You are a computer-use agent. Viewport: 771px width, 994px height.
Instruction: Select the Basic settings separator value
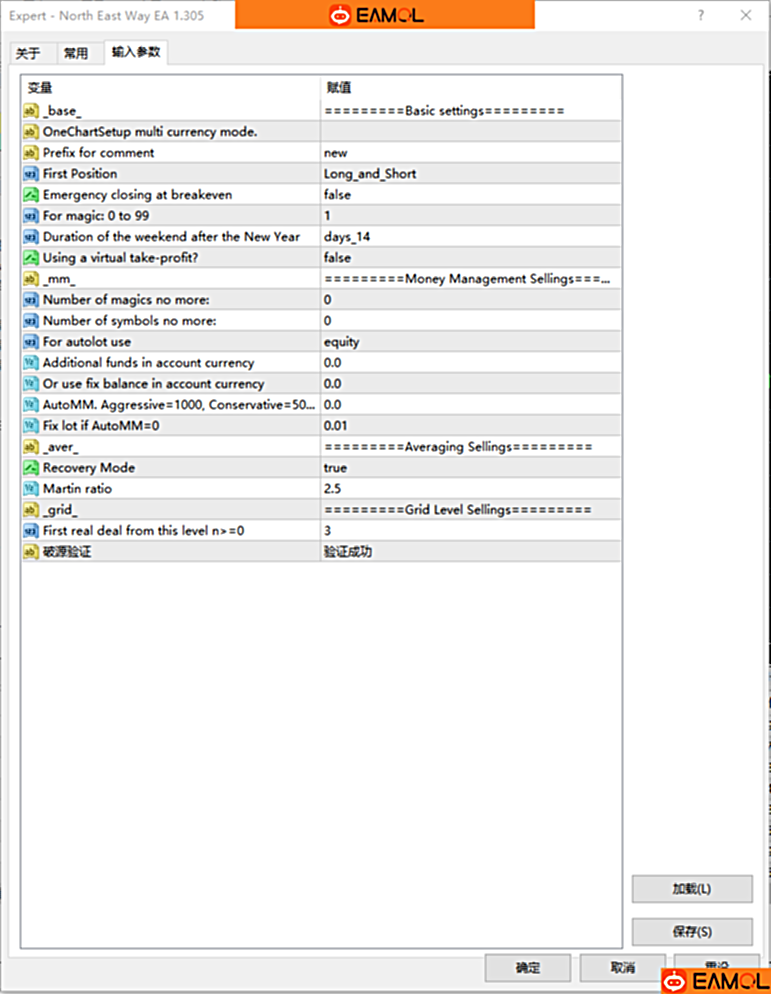[471, 111]
